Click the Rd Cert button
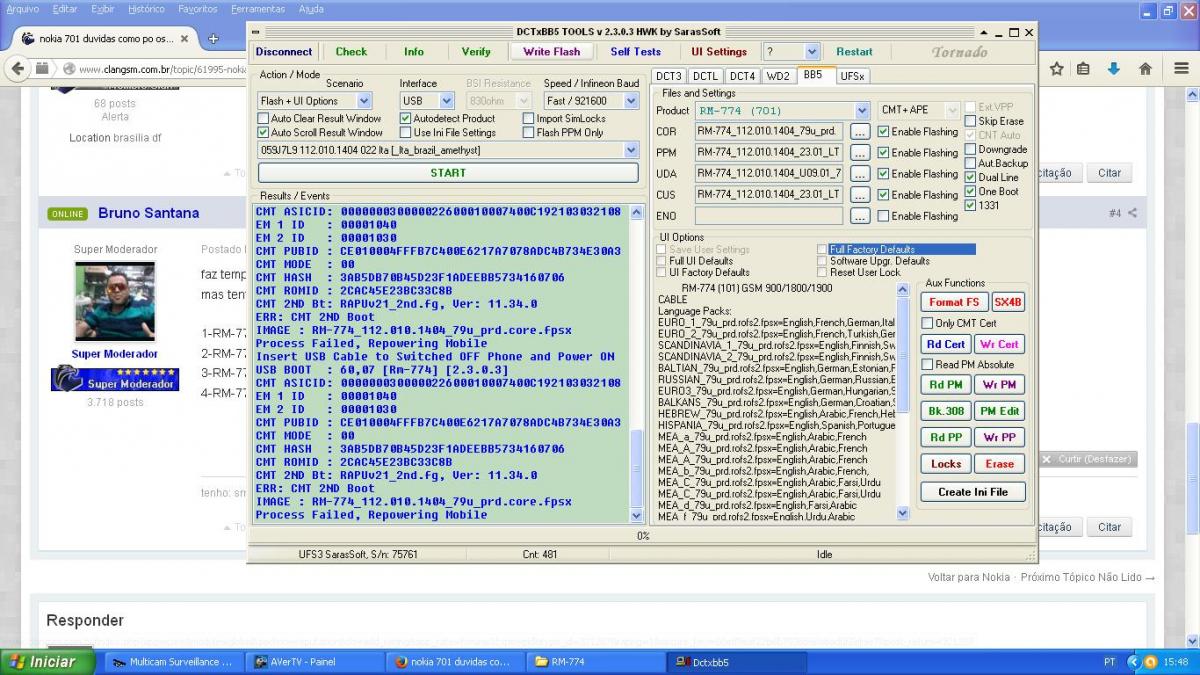 946,344
